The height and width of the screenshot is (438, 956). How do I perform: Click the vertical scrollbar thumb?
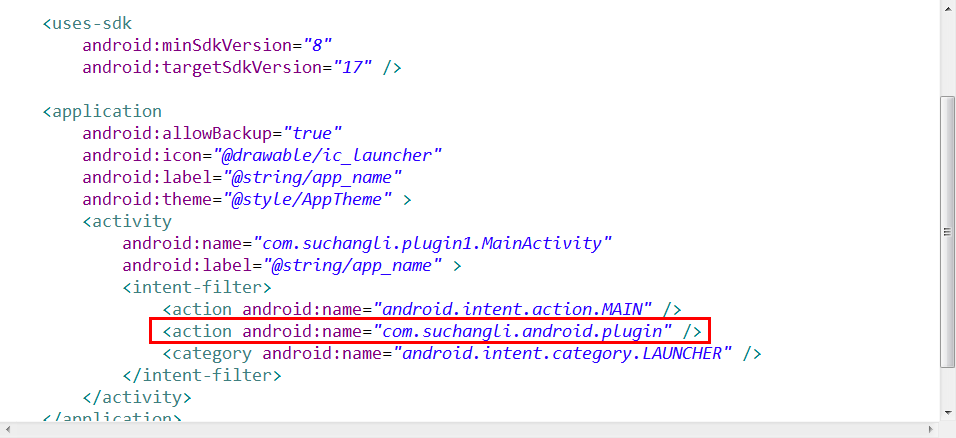[x=947, y=232]
